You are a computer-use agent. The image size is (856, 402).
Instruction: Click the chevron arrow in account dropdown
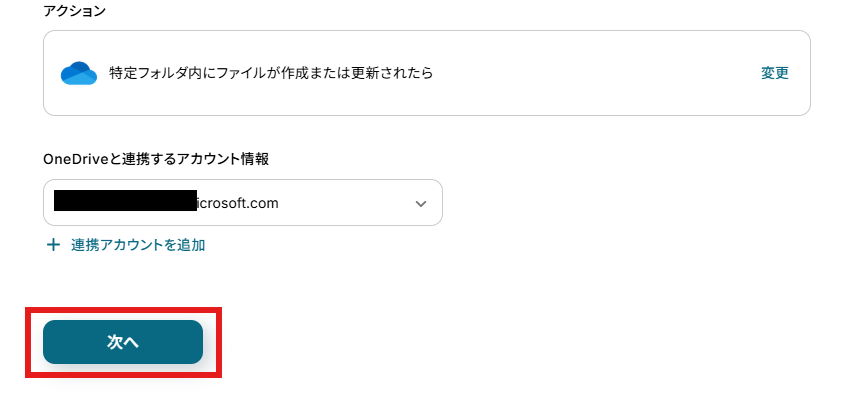[420, 203]
